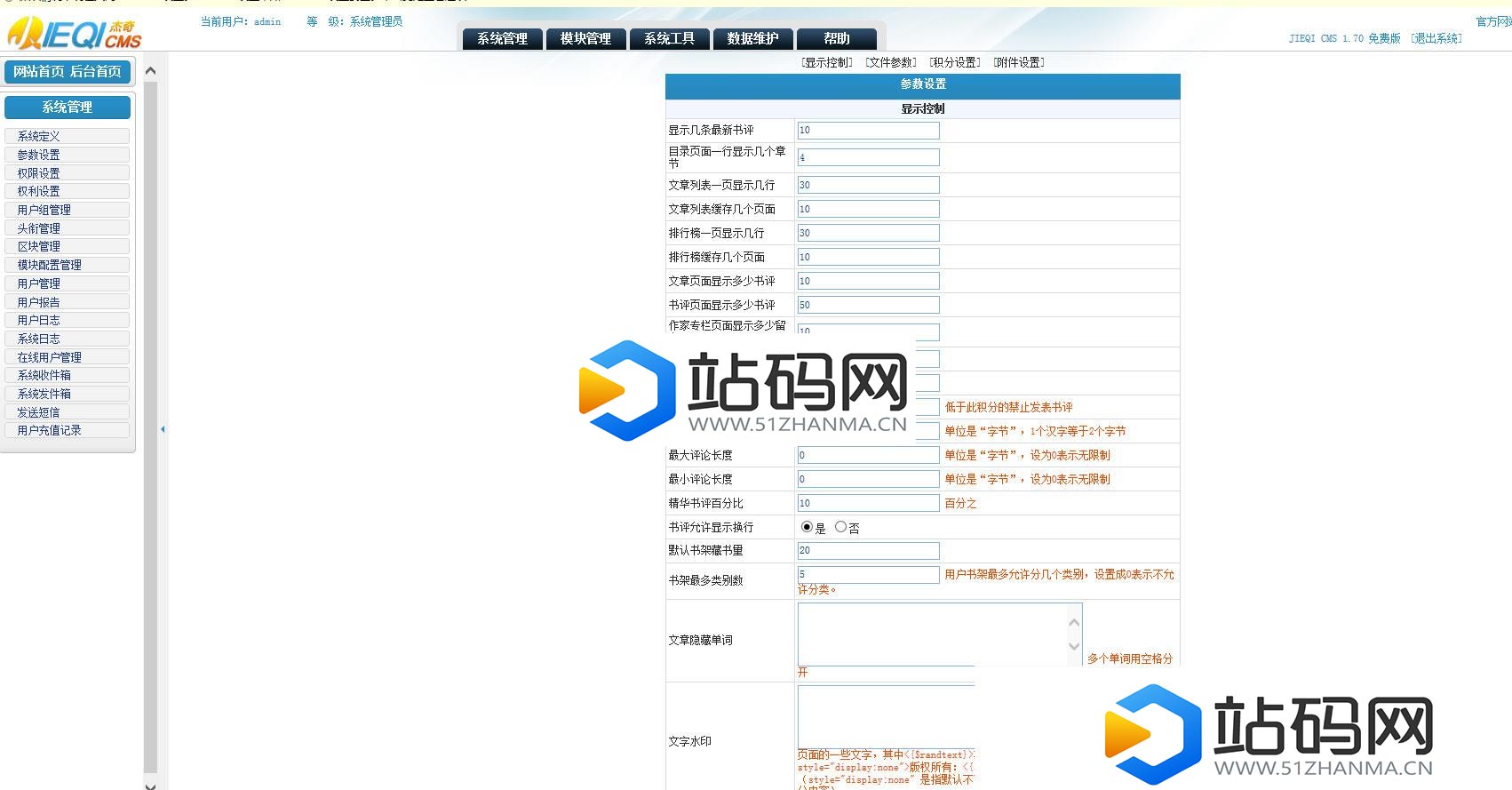This screenshot has width=1512, height=790.
Task: Open the 帮助 top menu tab
Action: (x=837, y=38)
